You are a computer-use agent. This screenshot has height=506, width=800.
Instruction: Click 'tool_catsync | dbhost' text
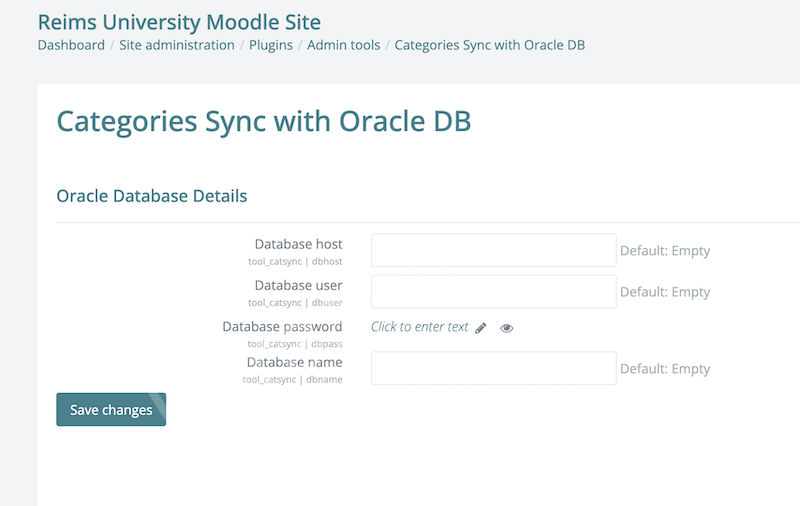pyautogui.click(x=295, y=261)
